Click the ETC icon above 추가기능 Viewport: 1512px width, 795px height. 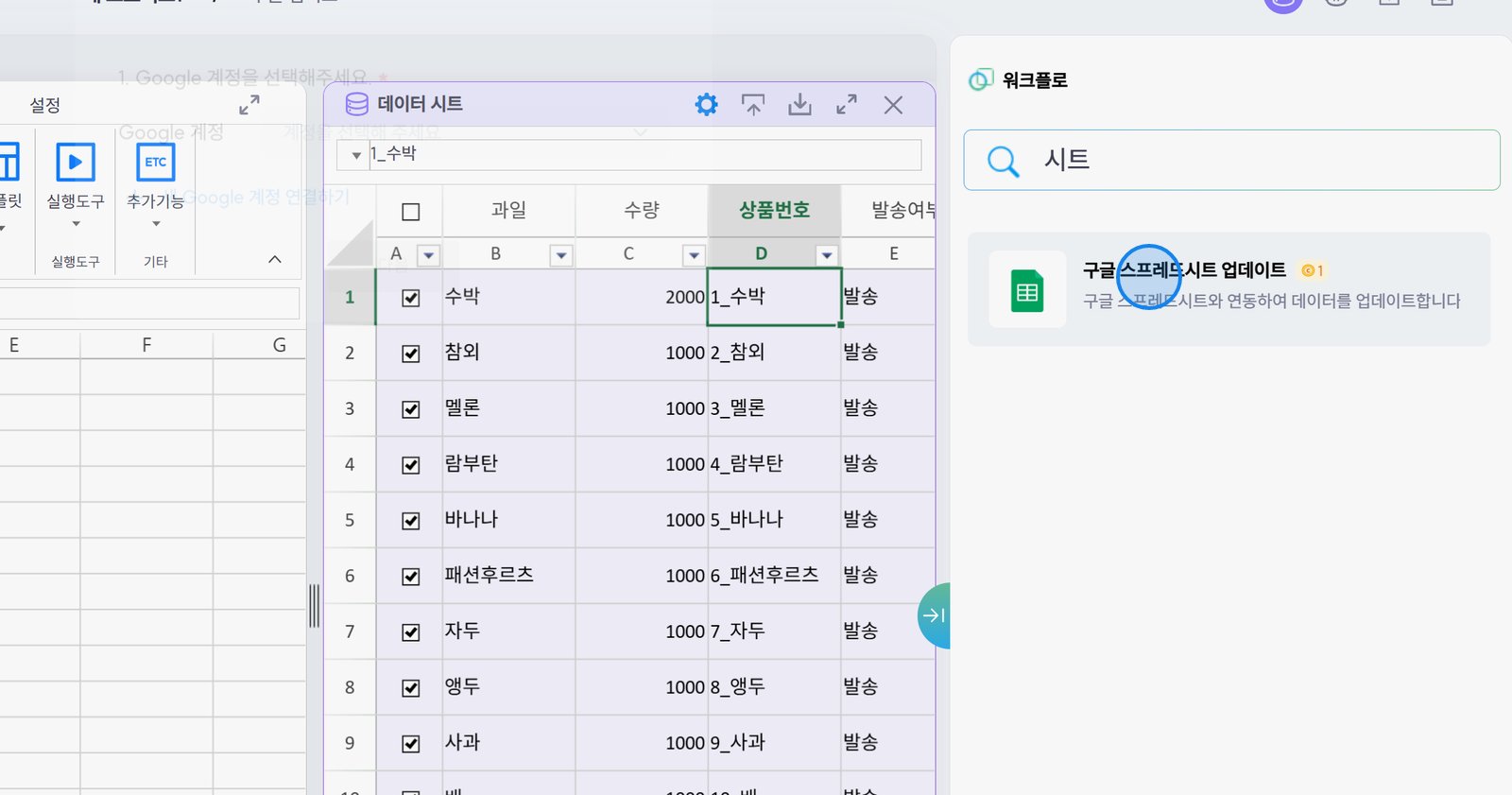[156, 162]
